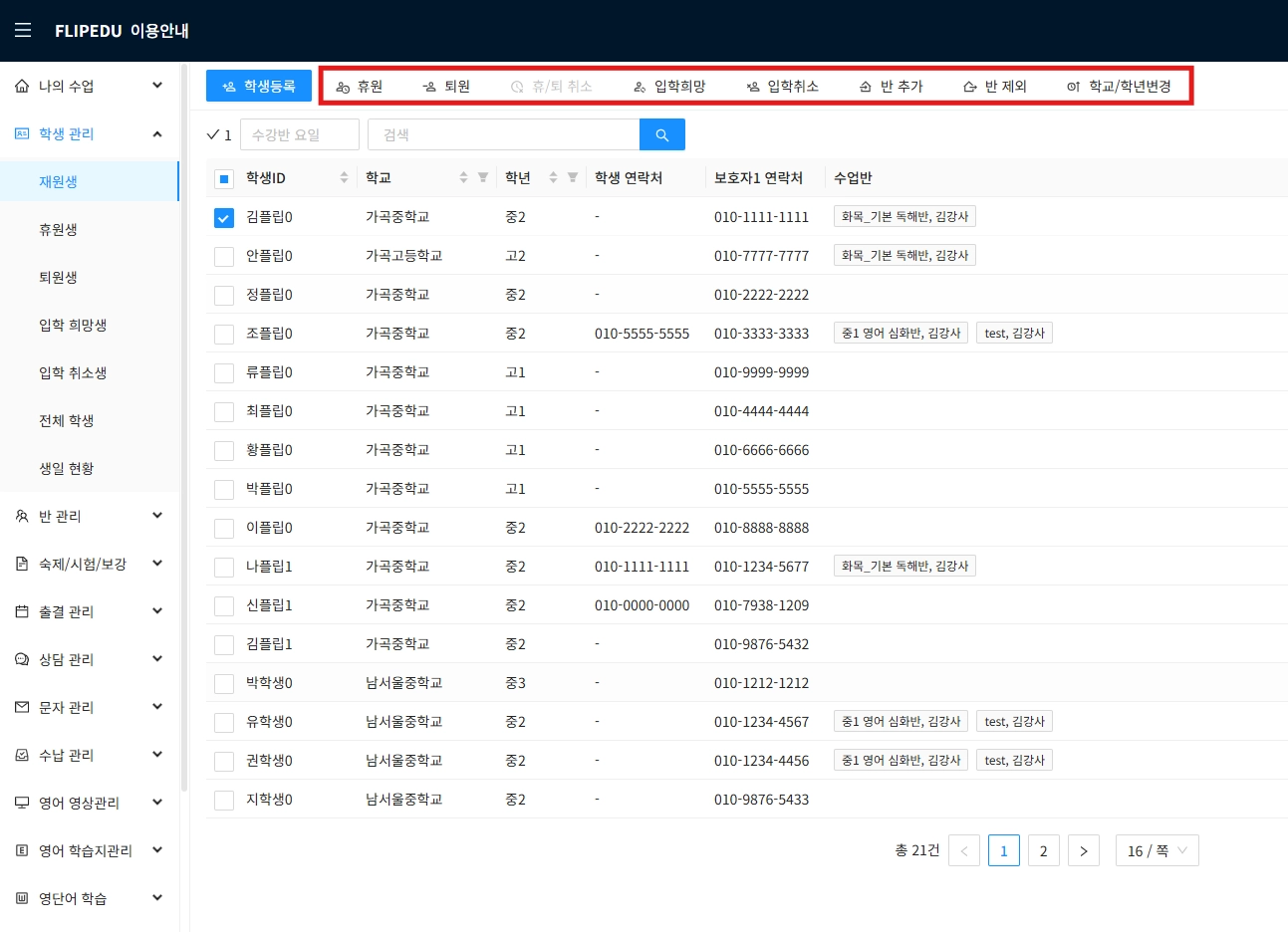Viewport: 1288px width, 932px height.
Task: Click the 문자 관리 envelope icon
Action: click(22, 708)
